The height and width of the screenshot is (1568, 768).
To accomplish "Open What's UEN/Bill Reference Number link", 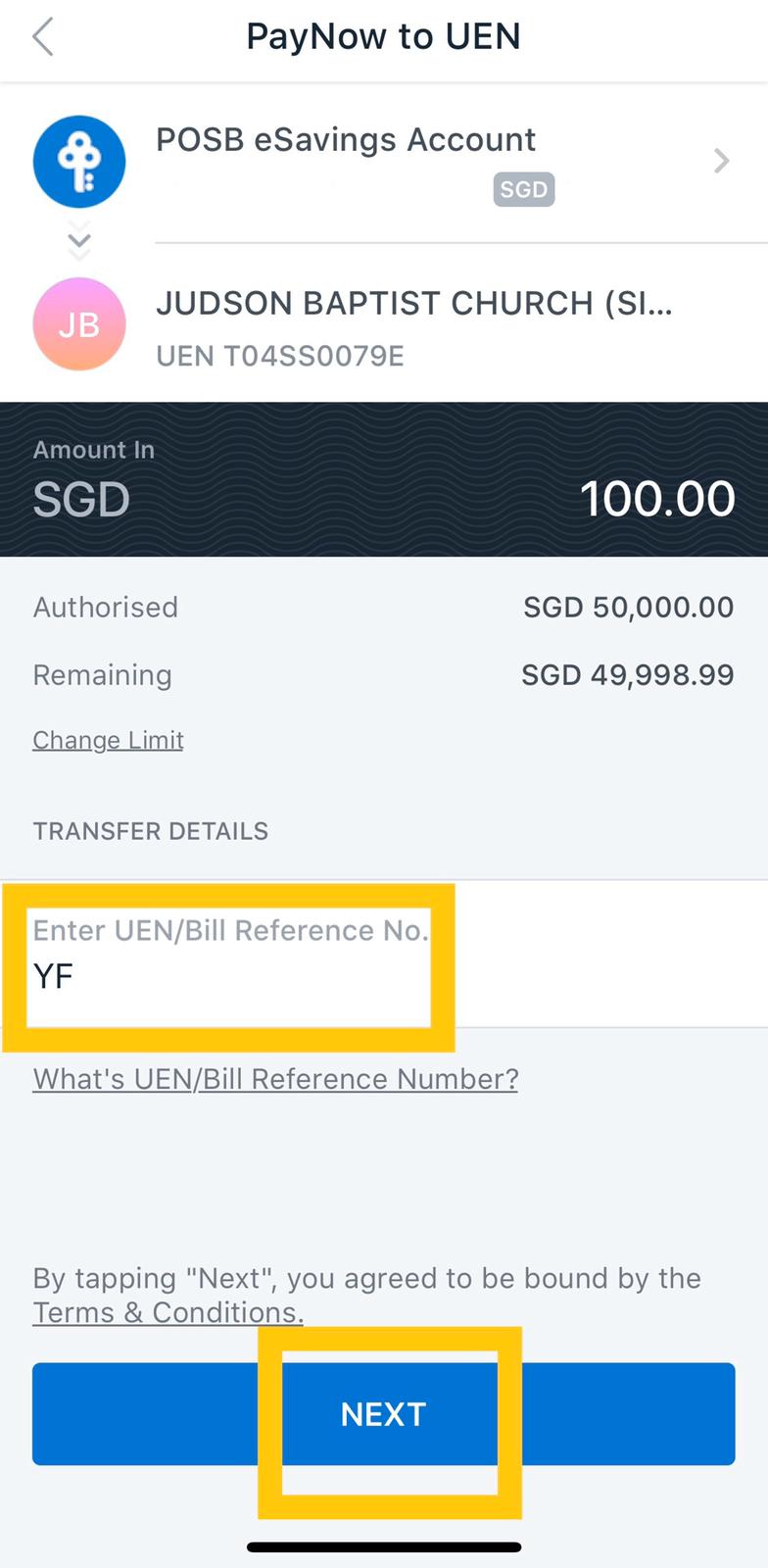I will (x=275, y=1079).
